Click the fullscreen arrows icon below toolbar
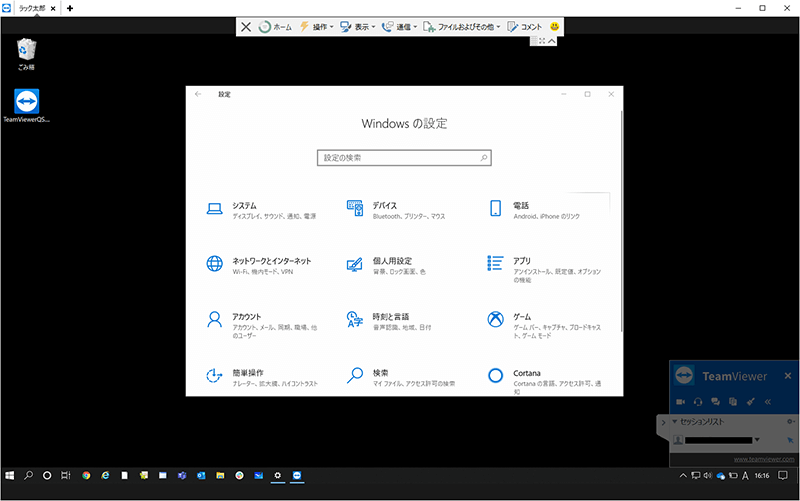The image size is (800, 501). [x=542, y=41]
